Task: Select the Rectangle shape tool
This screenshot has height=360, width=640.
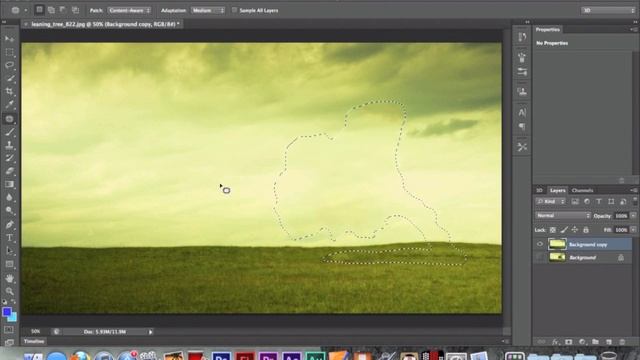Action: pyautogui.click(x=9, y=264)
